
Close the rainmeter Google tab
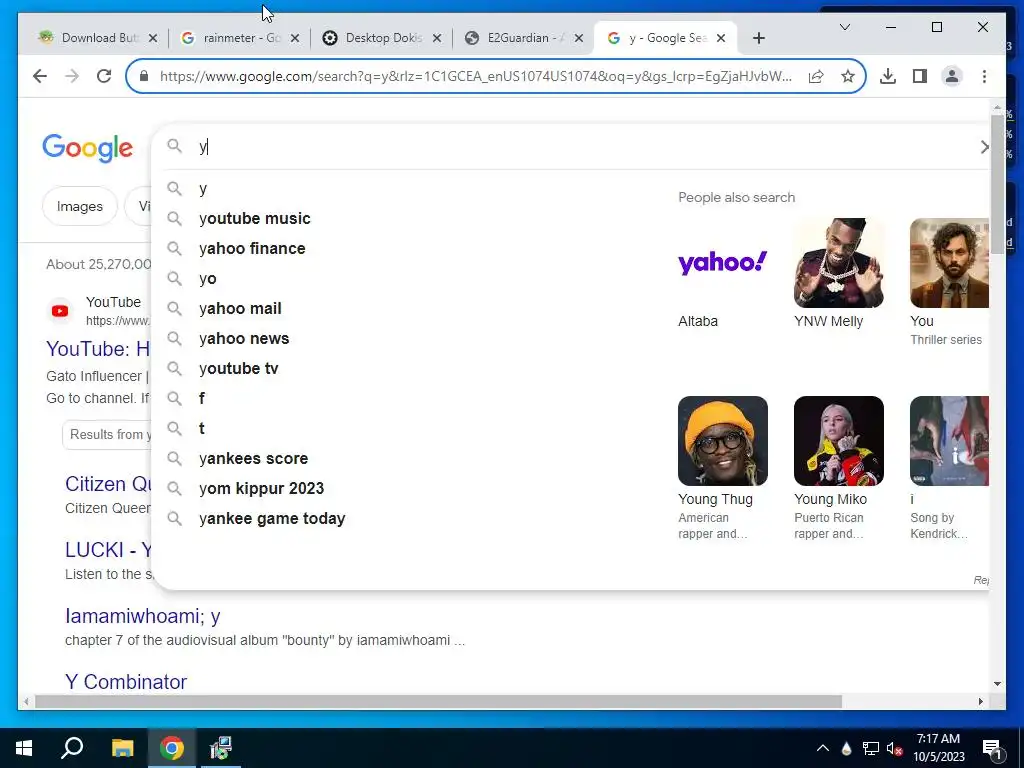pyautogui.click(x=295, y=39)
